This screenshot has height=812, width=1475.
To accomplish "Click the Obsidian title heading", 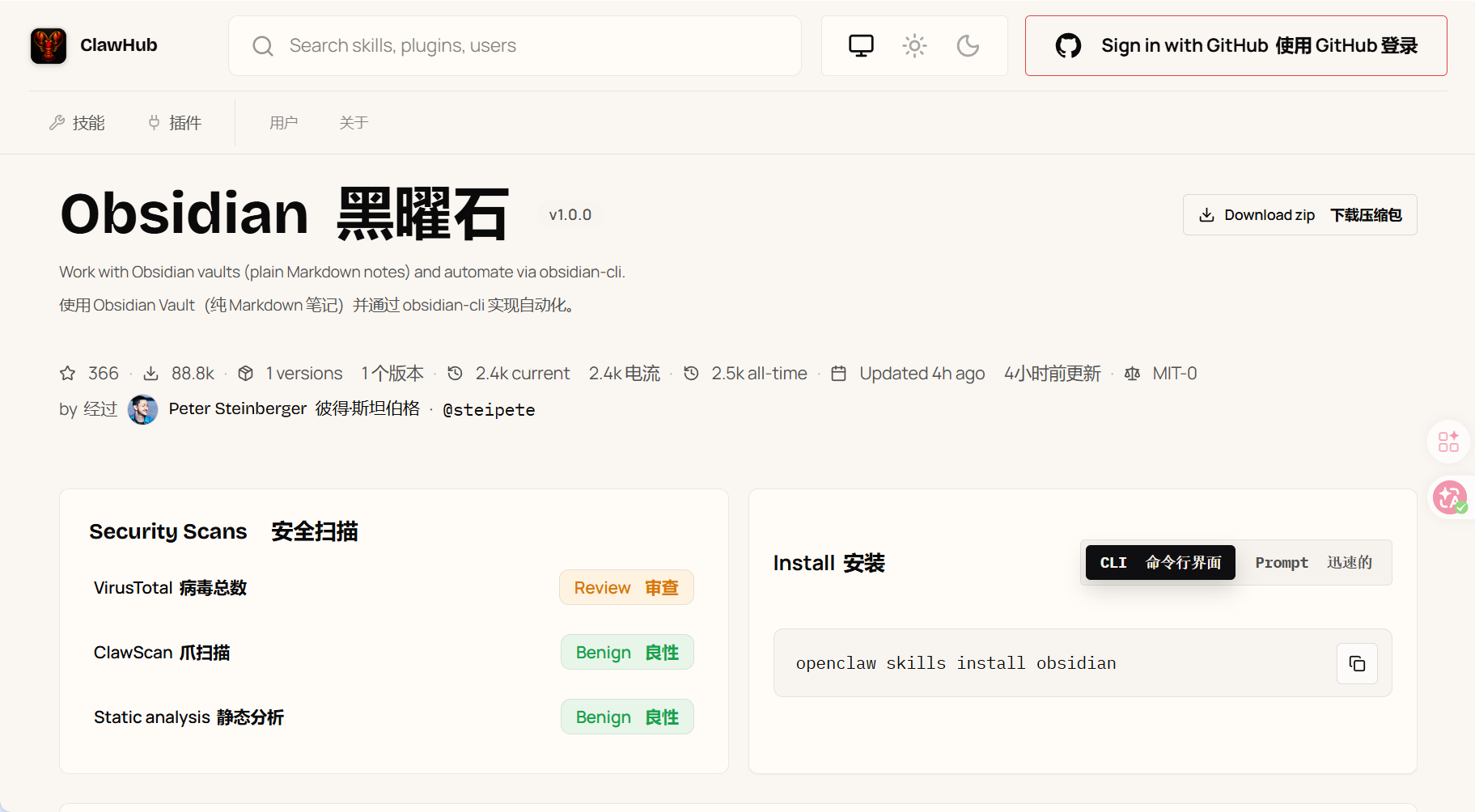I will tap(284, 214).
